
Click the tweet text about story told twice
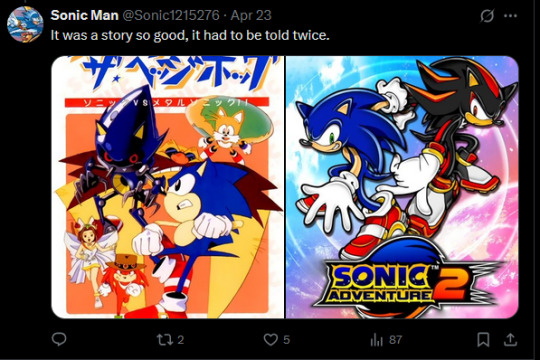[x=190, y=35]
